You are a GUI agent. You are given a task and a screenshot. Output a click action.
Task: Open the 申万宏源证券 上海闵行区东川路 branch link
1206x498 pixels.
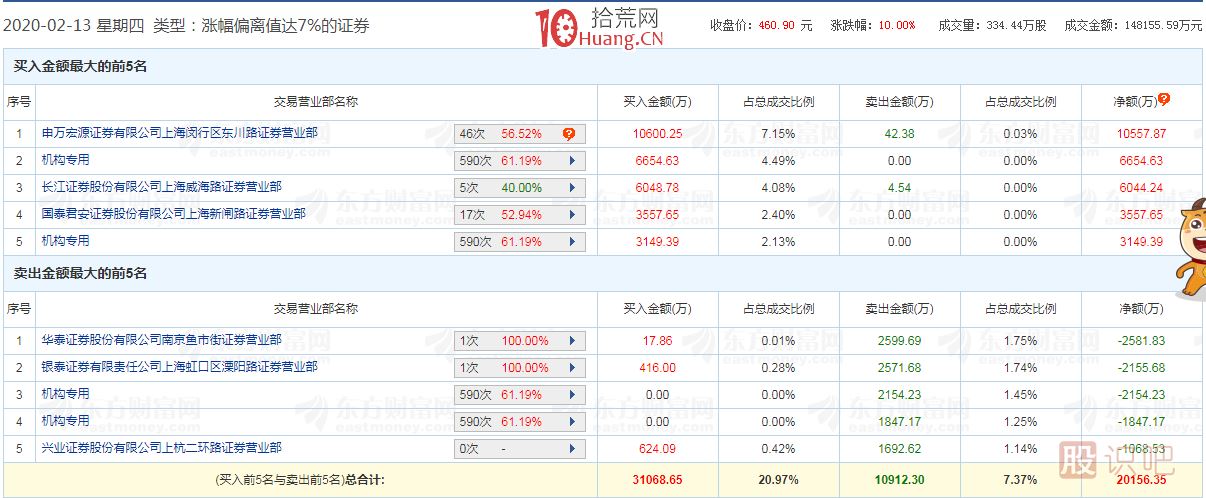(x=180, y=132)
